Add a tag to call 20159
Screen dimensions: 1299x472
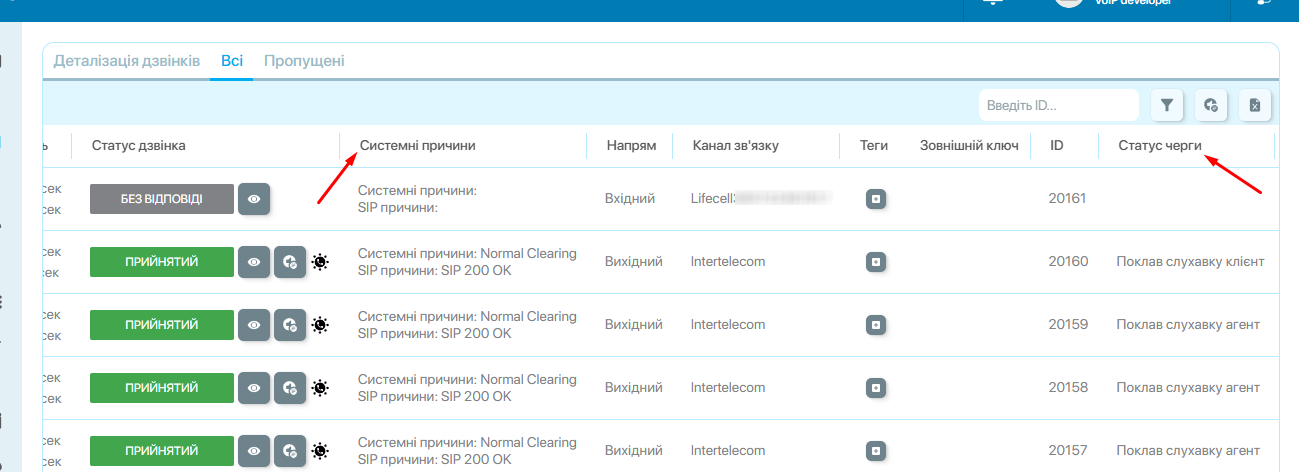pos(876,325)
